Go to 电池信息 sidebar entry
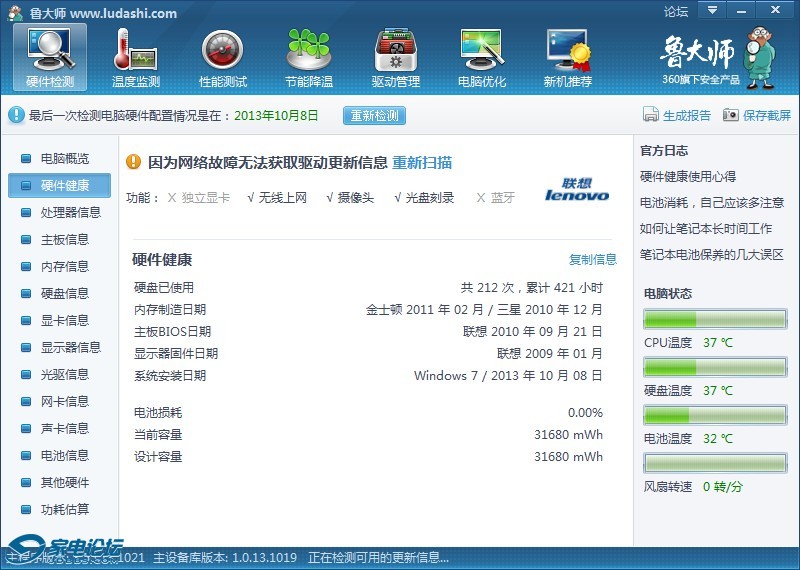The height and width of the screenshot is (570, 800). tap(64, 455)
